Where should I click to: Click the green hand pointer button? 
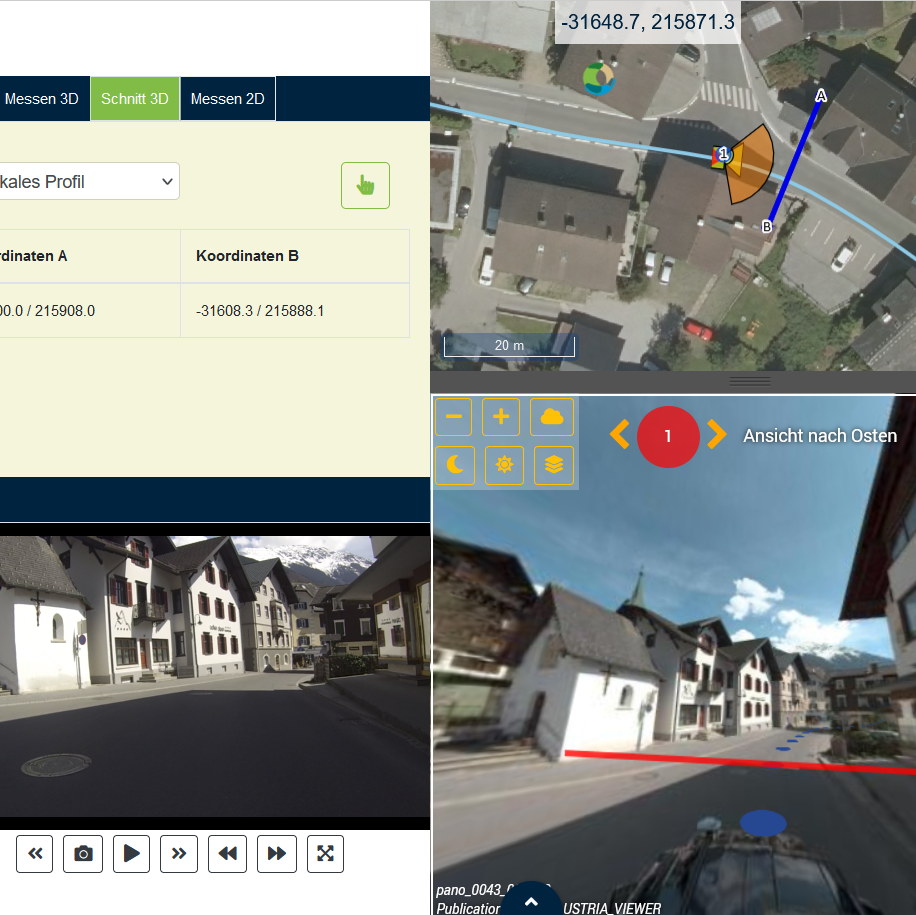(365, 186)
